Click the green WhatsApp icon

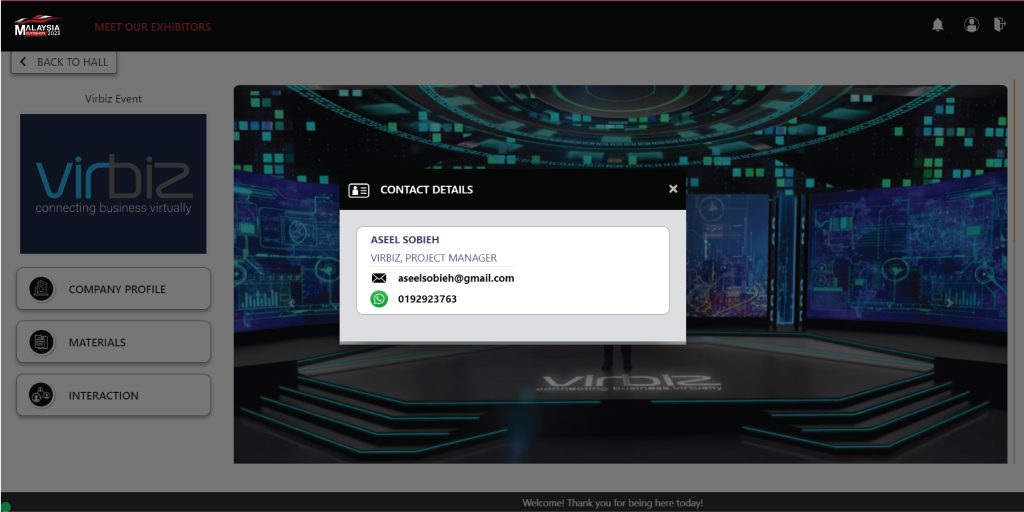[x=379, y=299]
